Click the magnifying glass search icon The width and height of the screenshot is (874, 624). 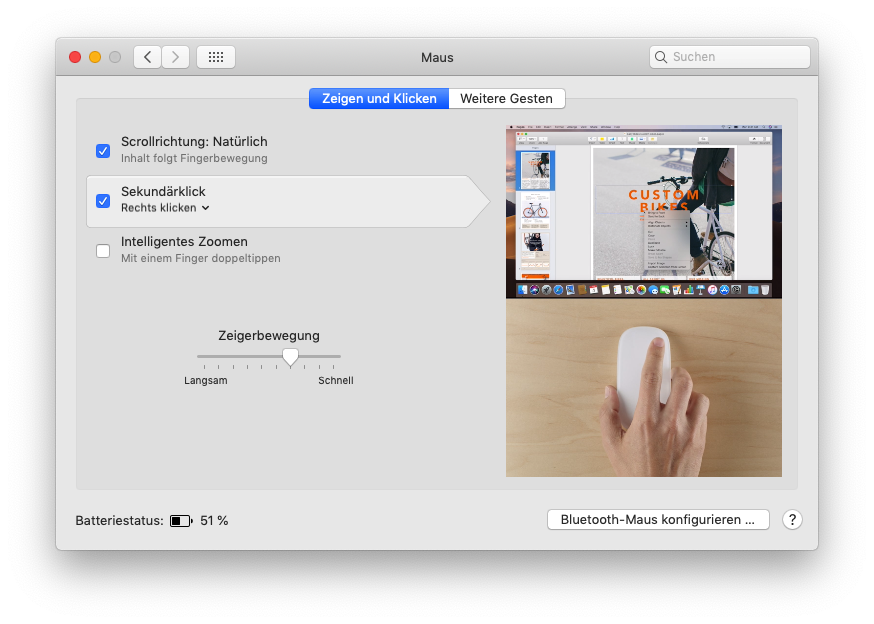point(662,57)
